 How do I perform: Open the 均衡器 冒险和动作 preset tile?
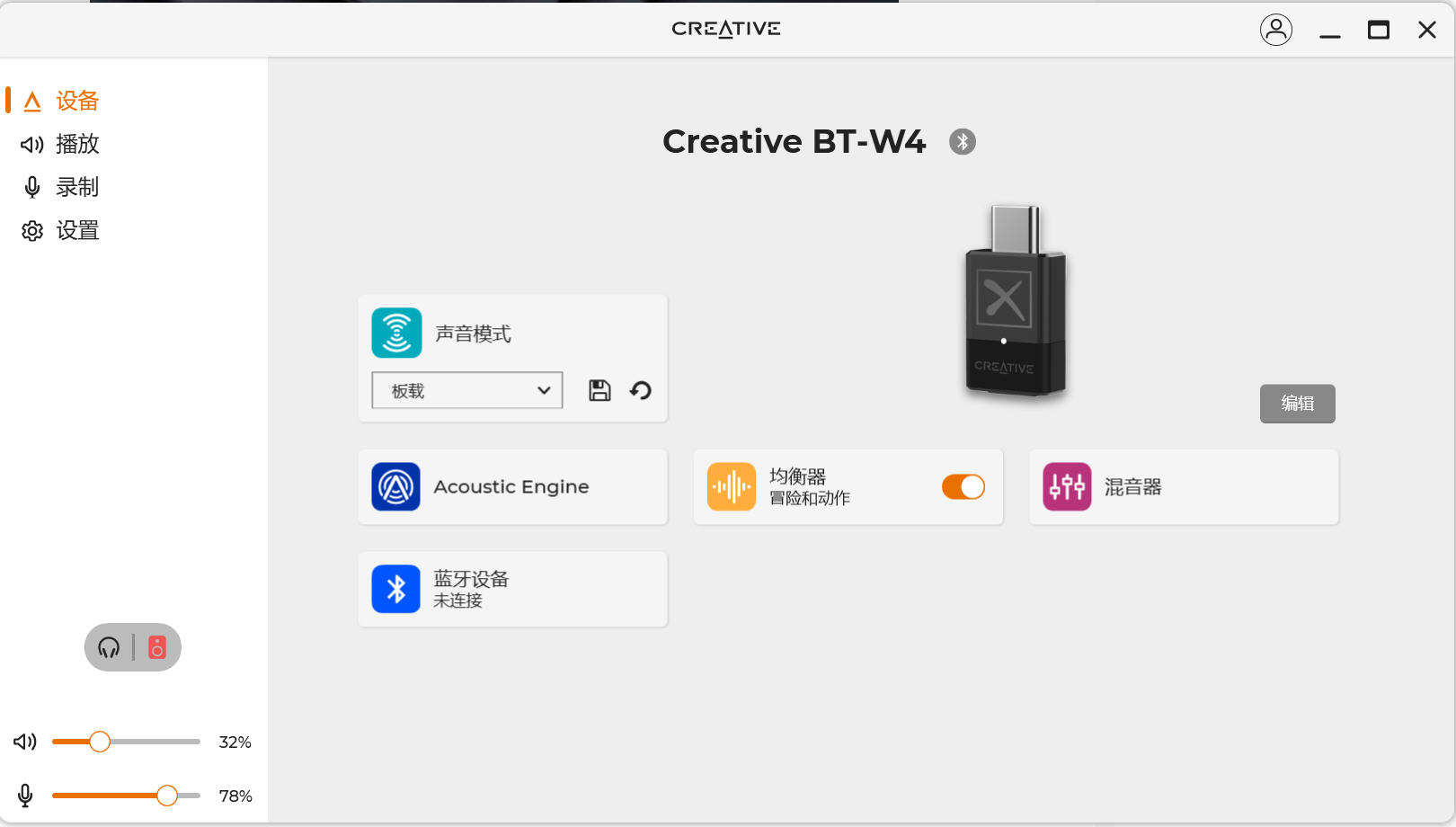(x=848, y=486)
